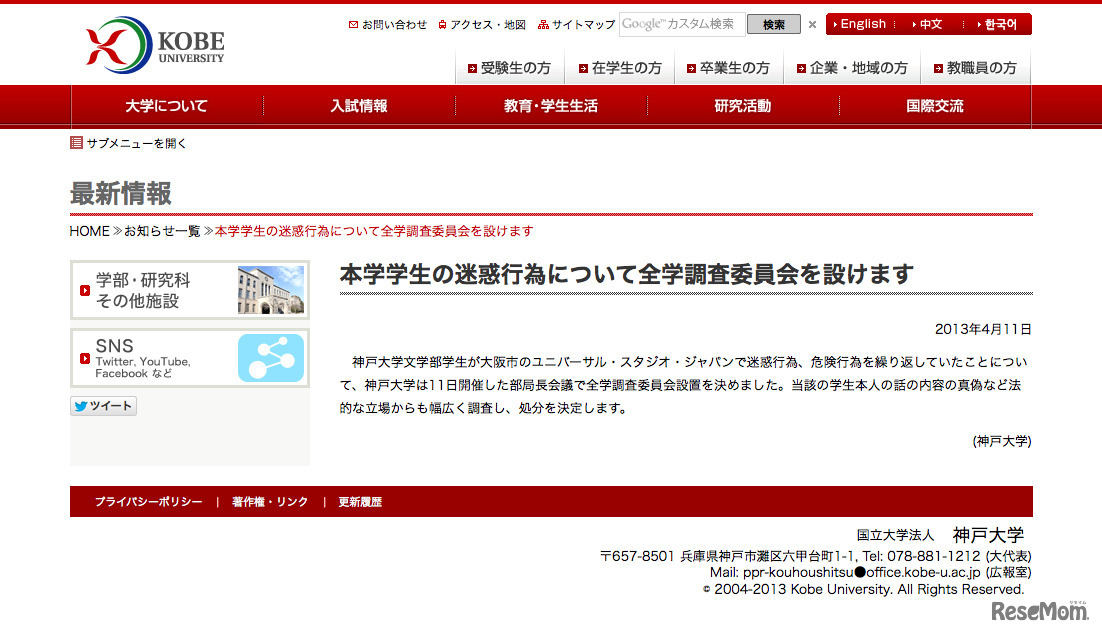Open the サブメニューを開く submenu
The image size is (1102, 634).
[135, 143]
